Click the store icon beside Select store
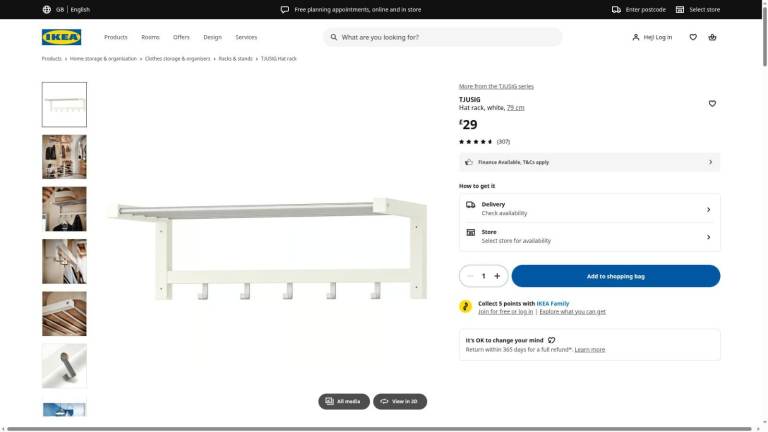The image size is (768, 432). click(680, 9)
